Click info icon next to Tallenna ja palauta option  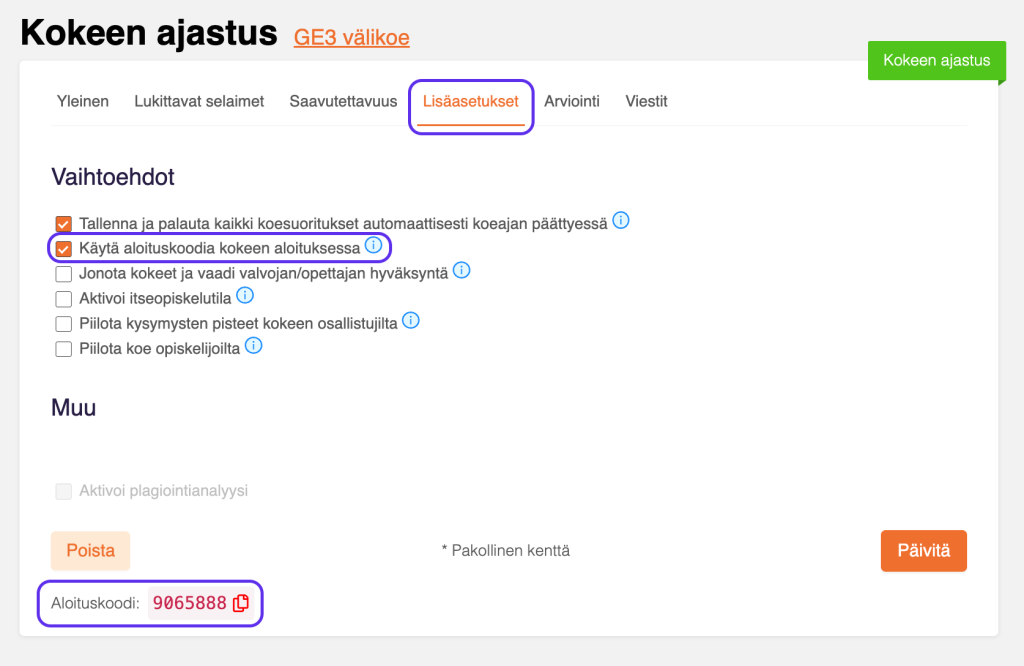tap(621, 221)
